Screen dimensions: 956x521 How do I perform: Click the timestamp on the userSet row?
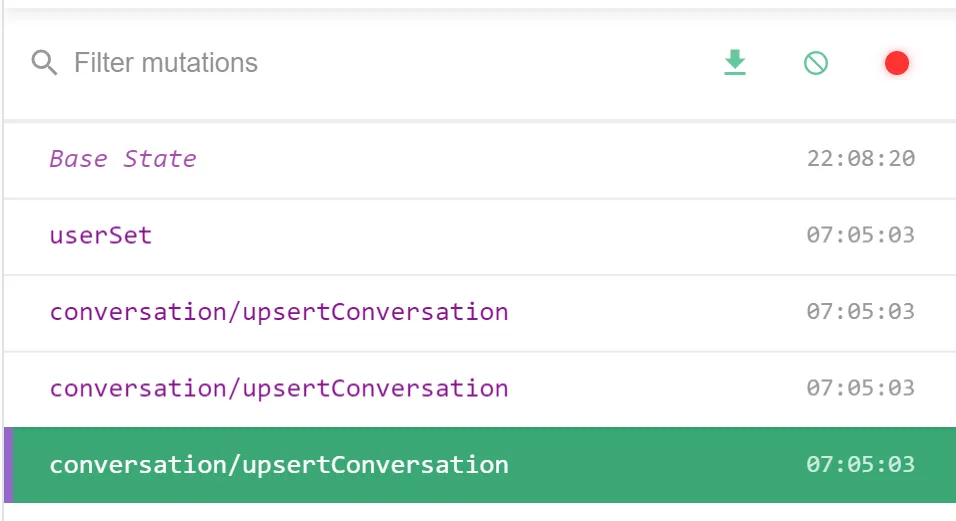tap(860, 236)
